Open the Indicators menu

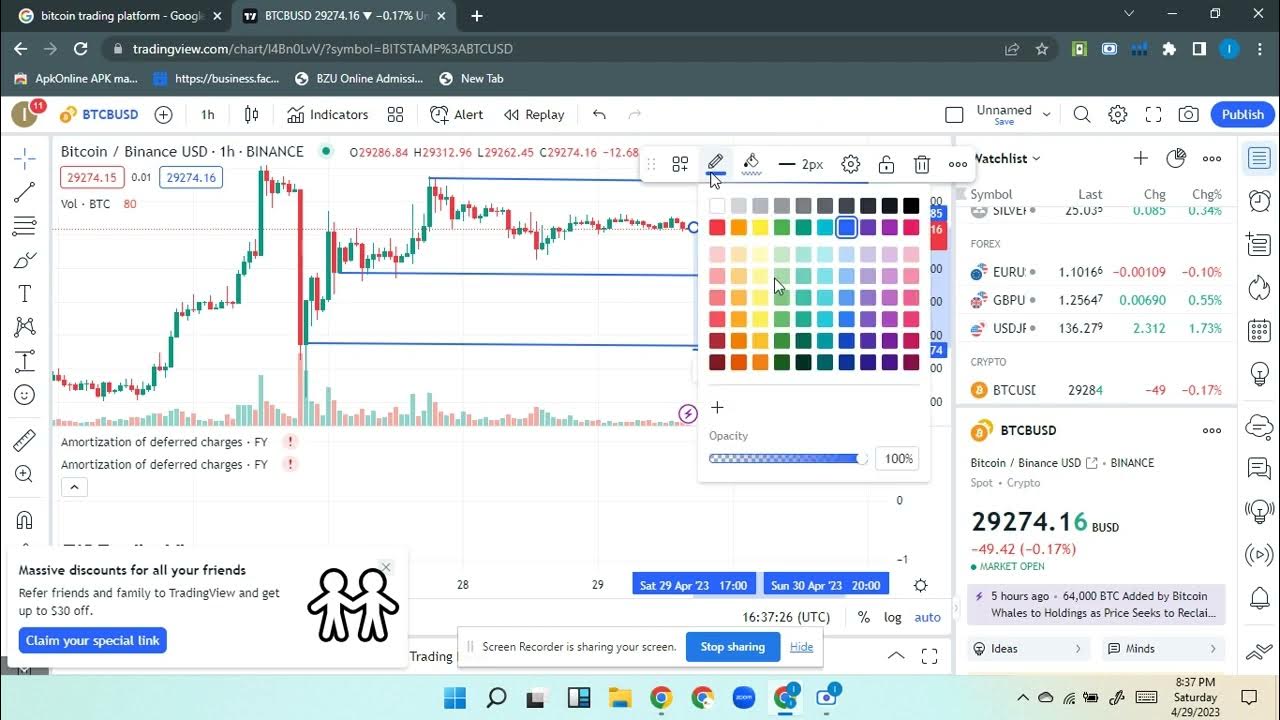click(x=328, y=115)
